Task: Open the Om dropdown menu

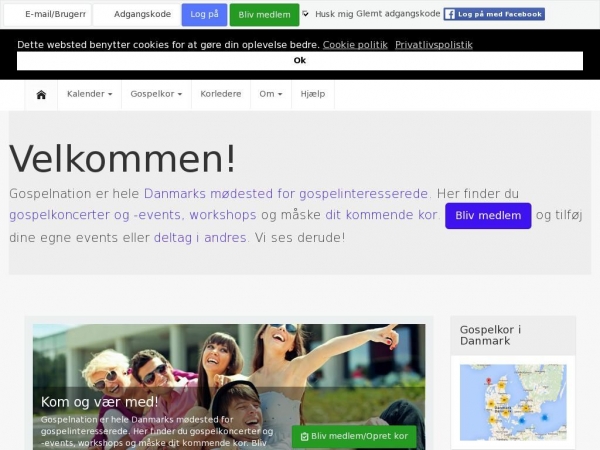Action: click(271, 94)
